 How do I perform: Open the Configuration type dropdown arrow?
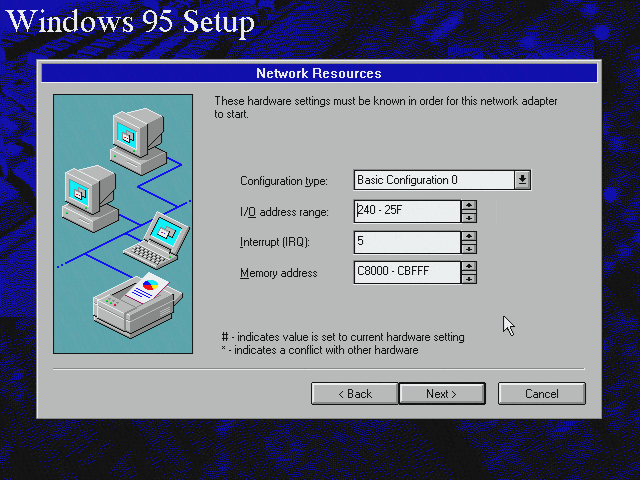[x=522, y=180]
